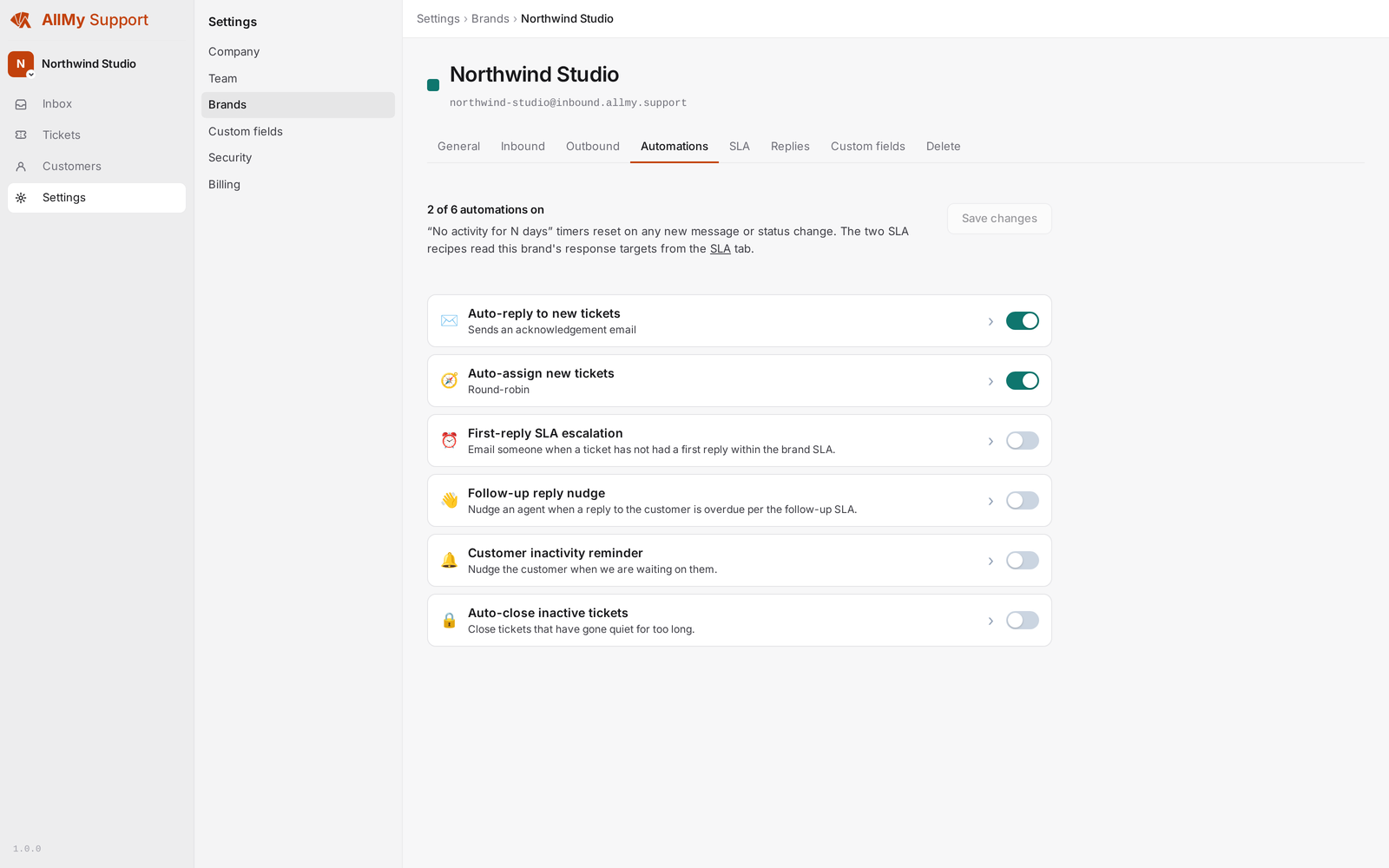
Task: Click Settings in the breadcrumb
Action: pyautogui.click(x=438, y=19)
